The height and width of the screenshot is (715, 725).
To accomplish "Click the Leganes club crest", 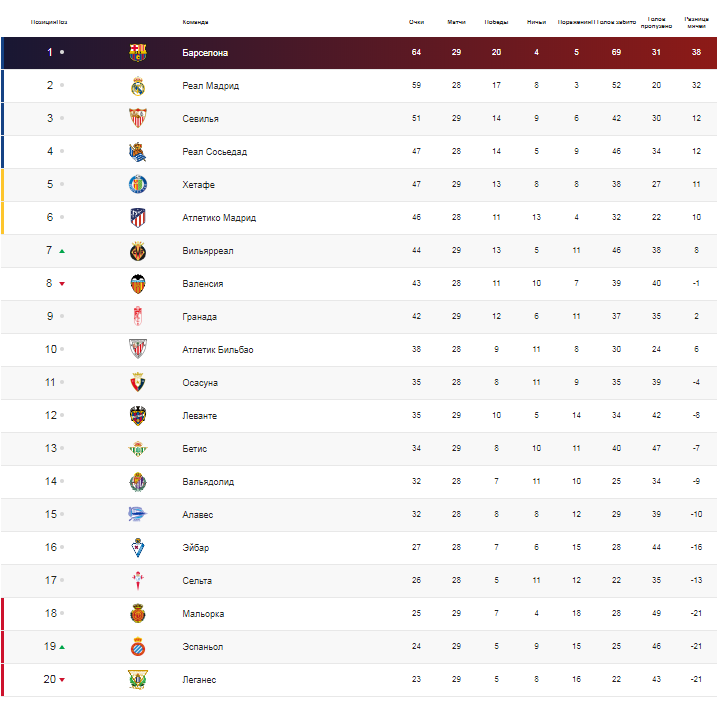I will click(138, 679).
